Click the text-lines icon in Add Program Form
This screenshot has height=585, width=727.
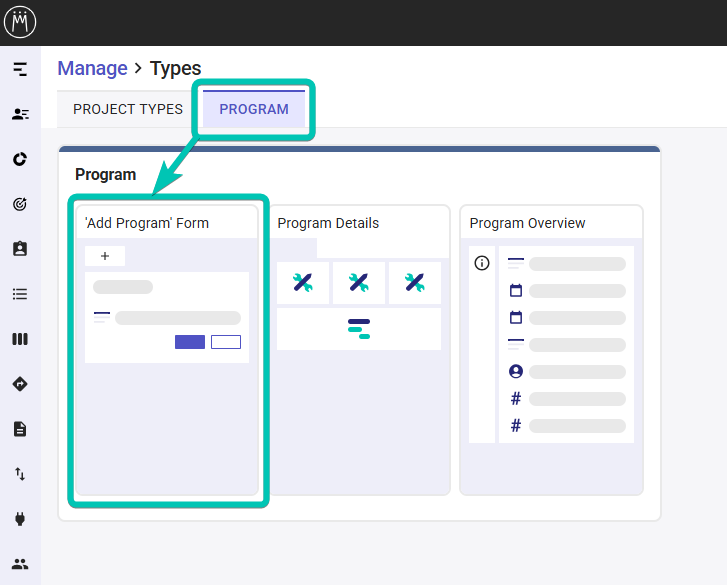click(102, 318)
